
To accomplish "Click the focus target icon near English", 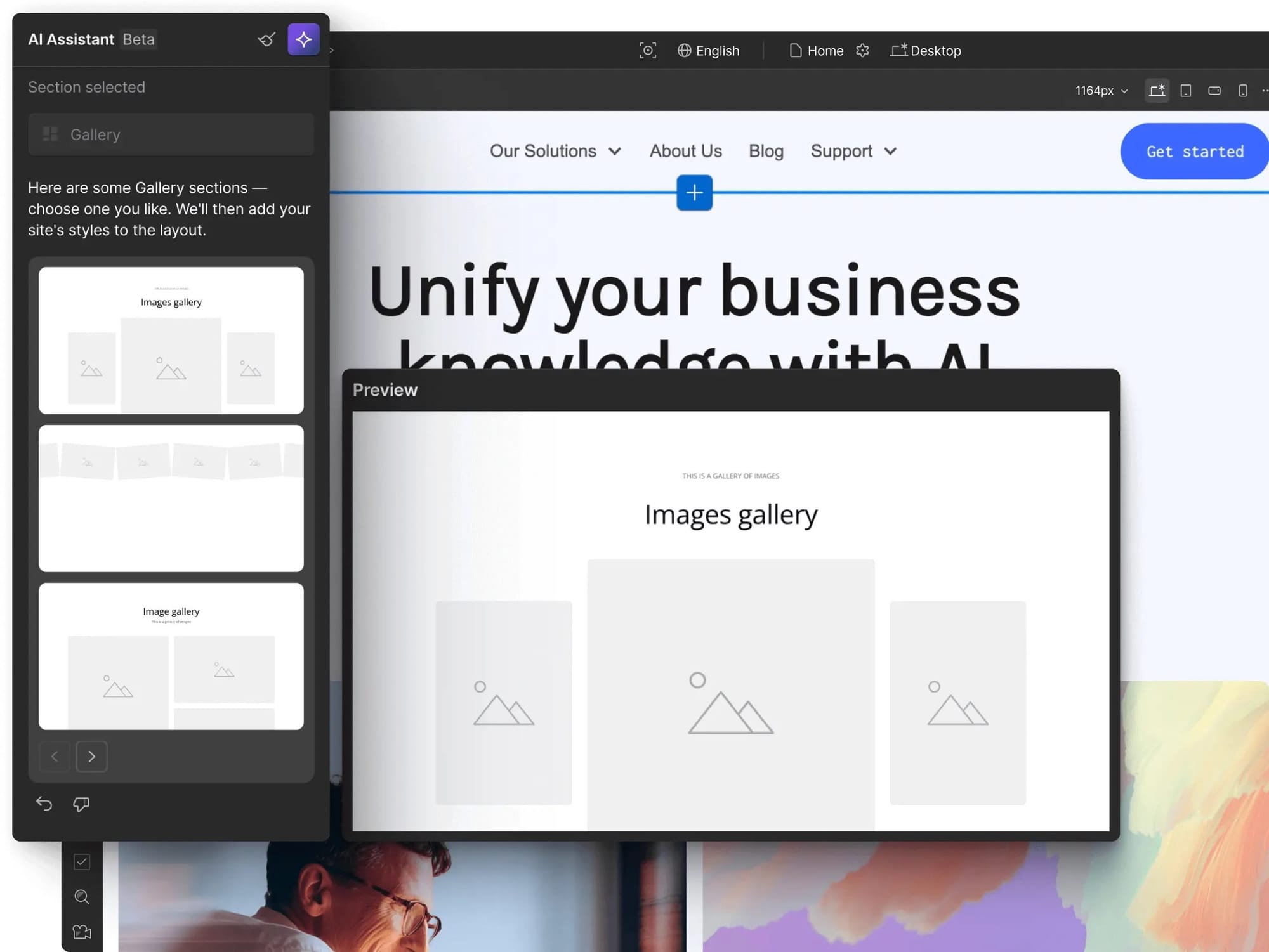I will pos(647,51).
